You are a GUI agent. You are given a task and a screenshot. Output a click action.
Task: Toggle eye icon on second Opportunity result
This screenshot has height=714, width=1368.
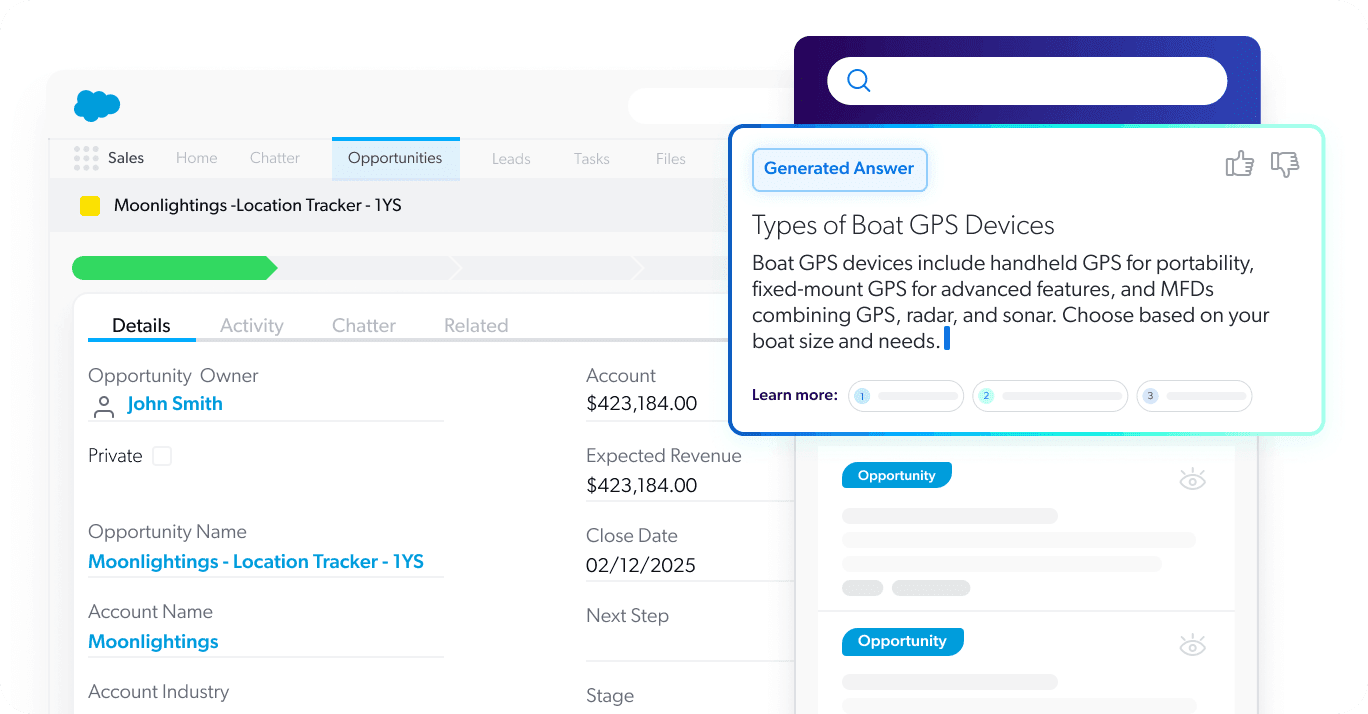(x=1192, y=645)
